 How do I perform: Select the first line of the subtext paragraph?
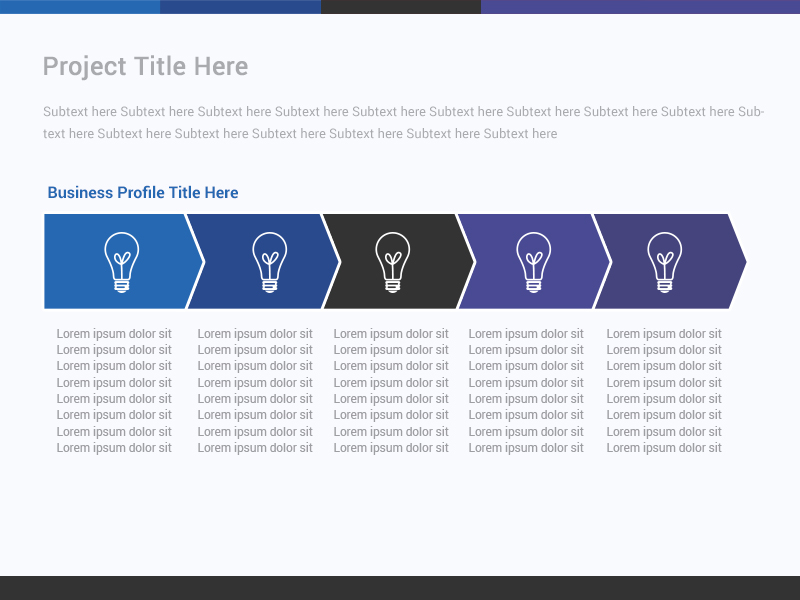tap(403, 112)
